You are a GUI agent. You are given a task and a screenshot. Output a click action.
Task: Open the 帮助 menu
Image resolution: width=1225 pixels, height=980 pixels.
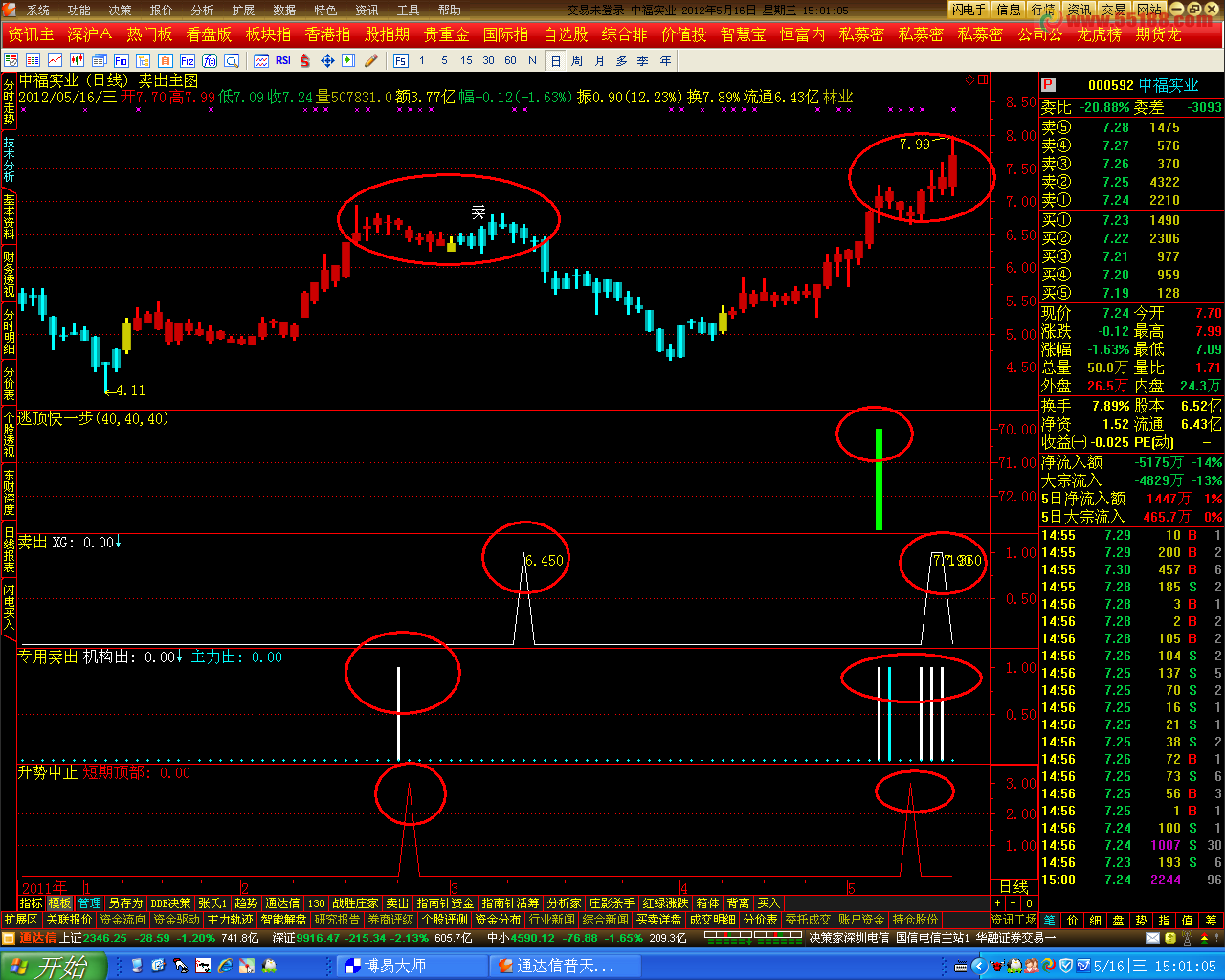tap(449, 10)
